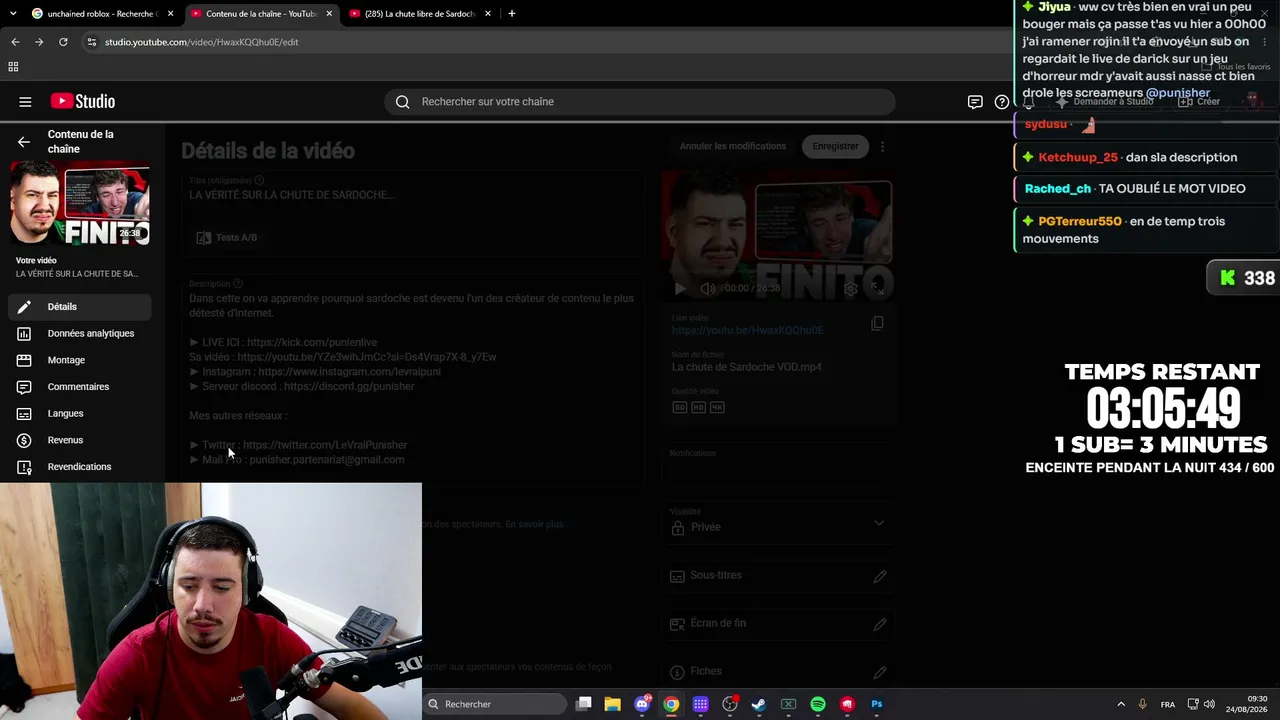1280x720 pixels.
Task: Click the Windows taskbar search box
Action: 496,704
